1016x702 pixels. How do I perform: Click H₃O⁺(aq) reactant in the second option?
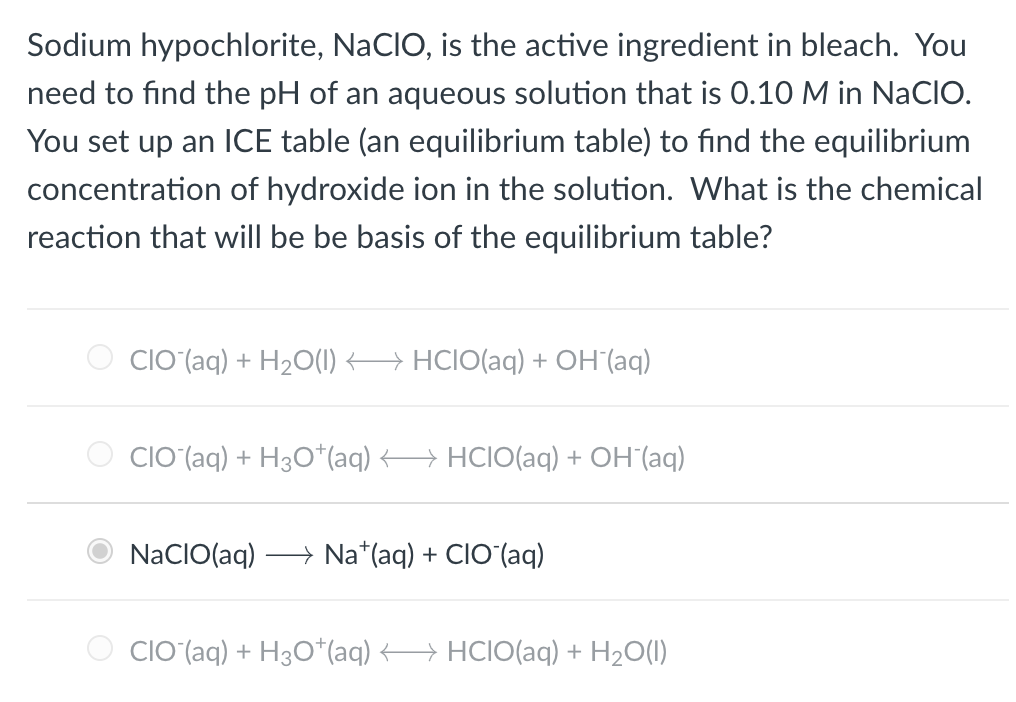tap(315, 458)
